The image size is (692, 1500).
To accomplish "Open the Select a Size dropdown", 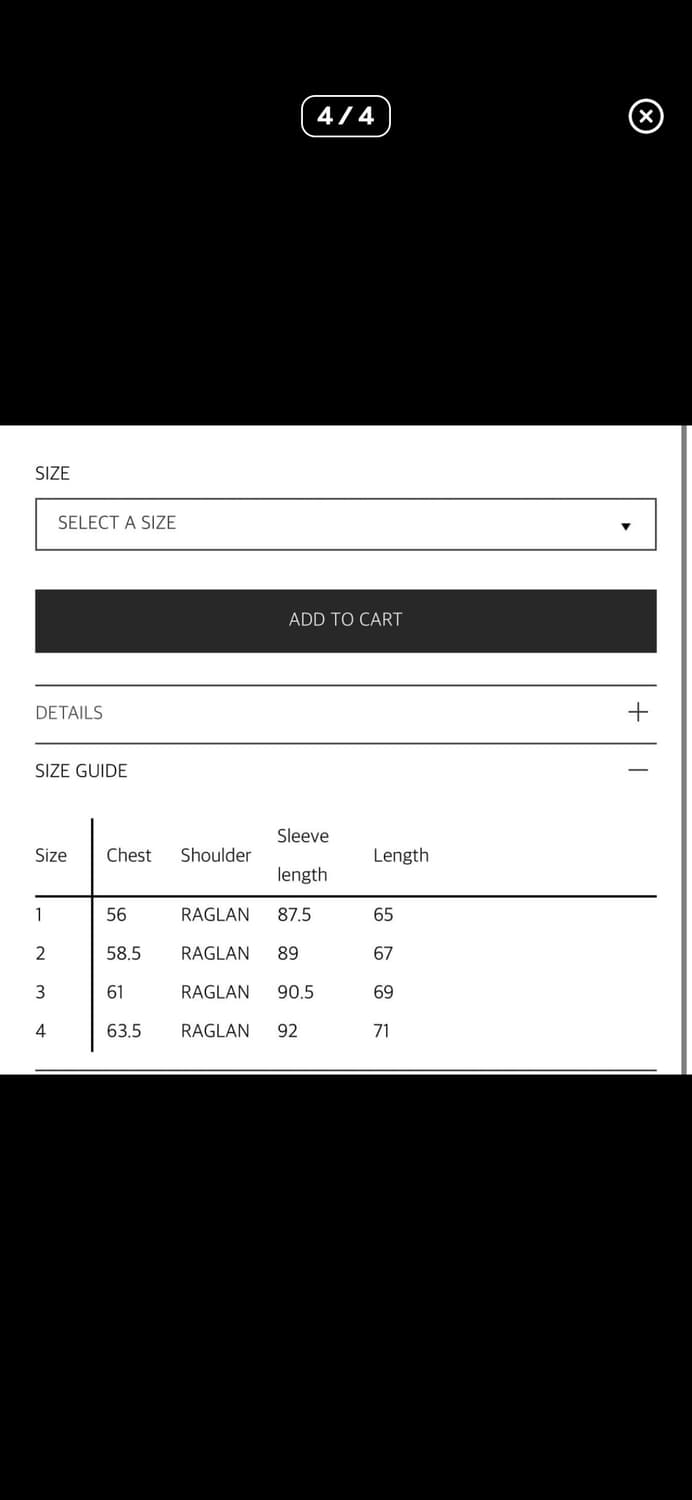I will 345,523.
